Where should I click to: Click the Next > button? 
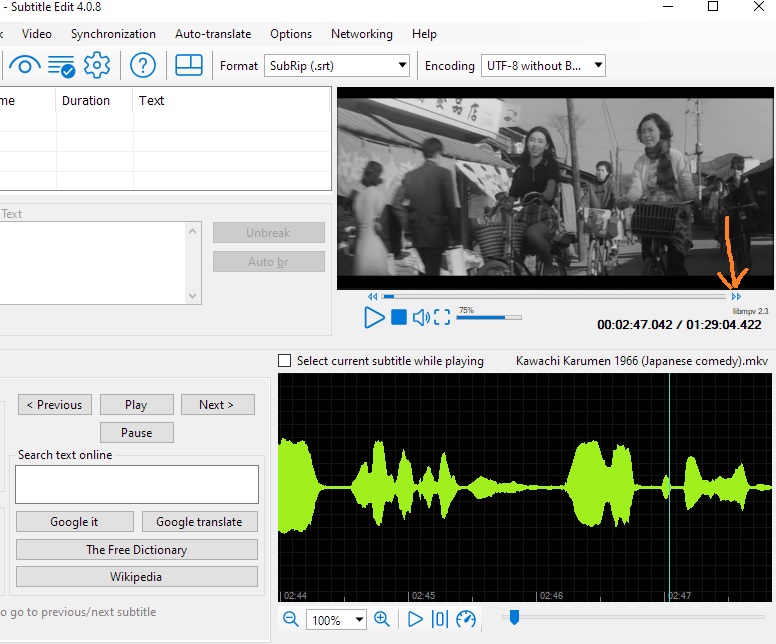click(218, 404)
